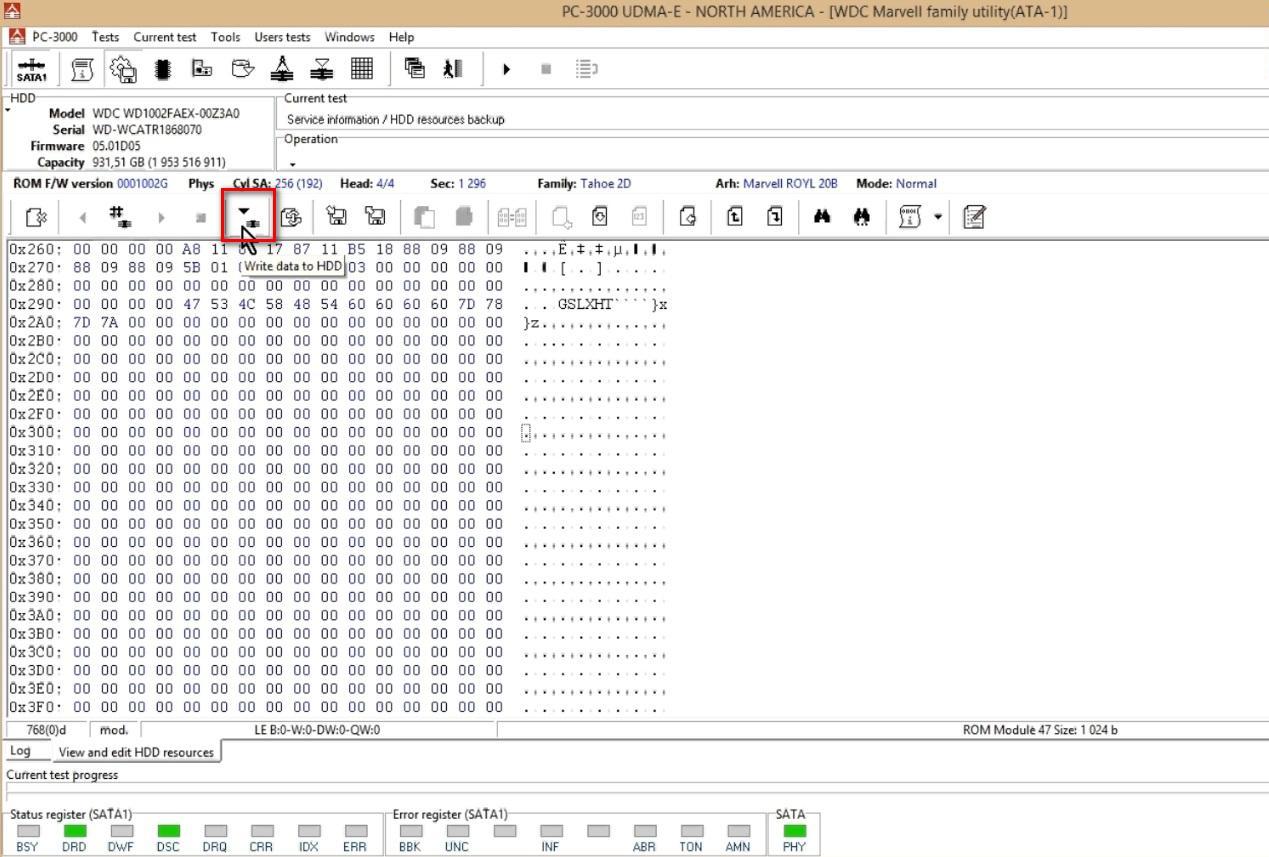This screenshot has width=1269, height=857.
Task: Open the Users tests menu
Action: [282, 37]
